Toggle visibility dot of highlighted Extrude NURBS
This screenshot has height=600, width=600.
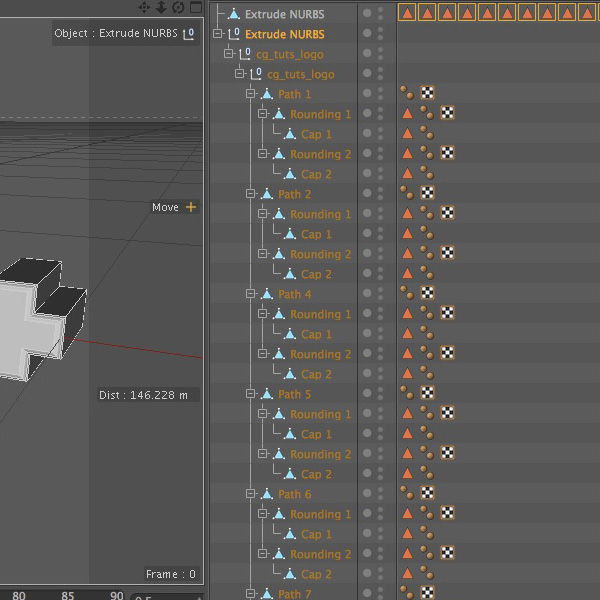[x=367, y=33]
